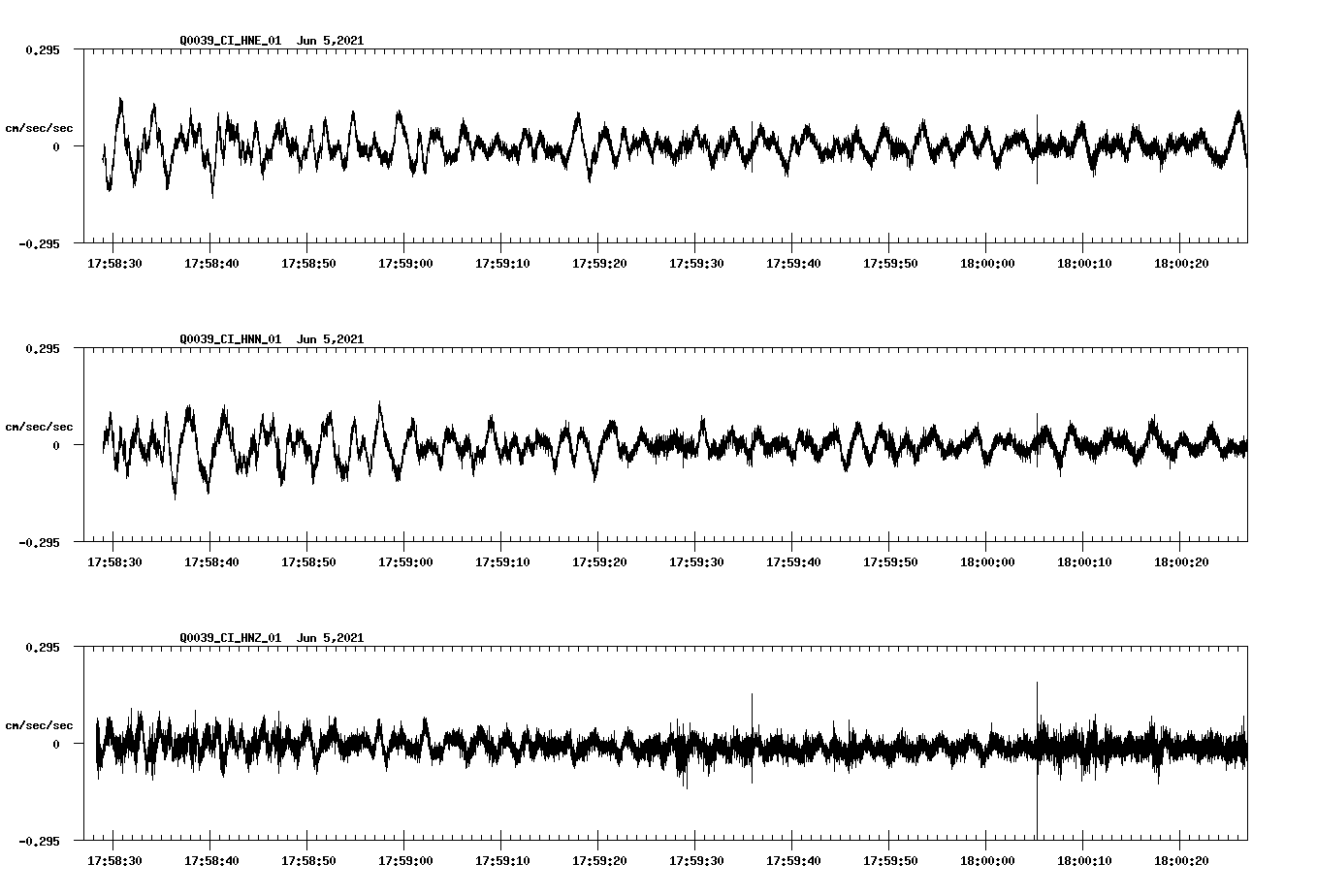
Task: Click the deepest trough near 17:58:37 on HNN trace
Action: click(175, 495)
